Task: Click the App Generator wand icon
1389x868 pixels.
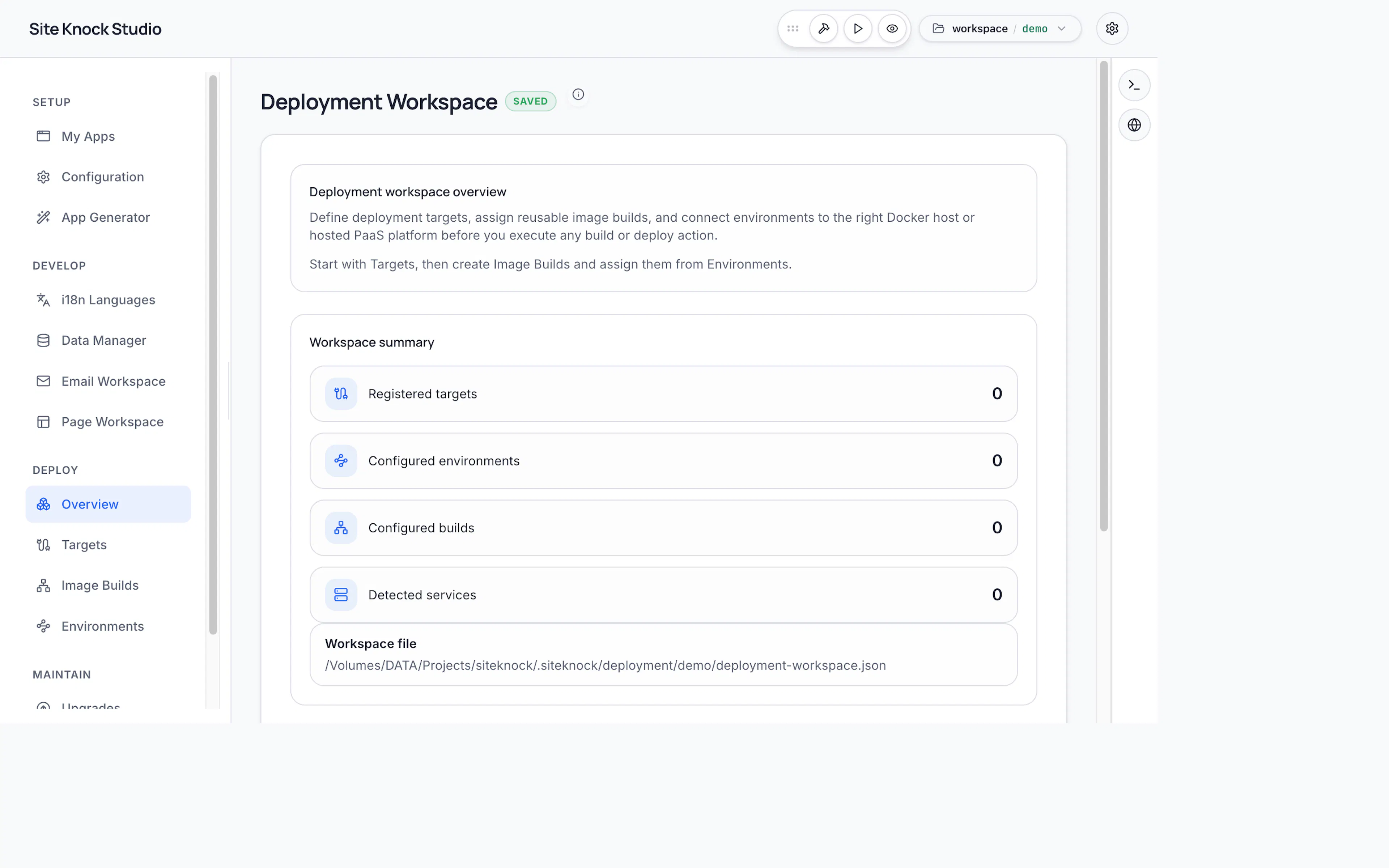Action: (44, 218)
